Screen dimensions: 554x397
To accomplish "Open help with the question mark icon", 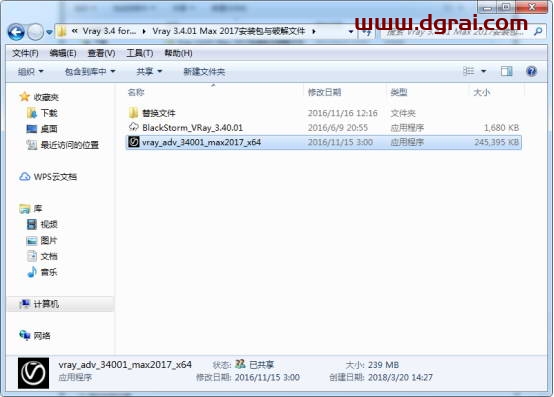I will (x=531, y=71).
